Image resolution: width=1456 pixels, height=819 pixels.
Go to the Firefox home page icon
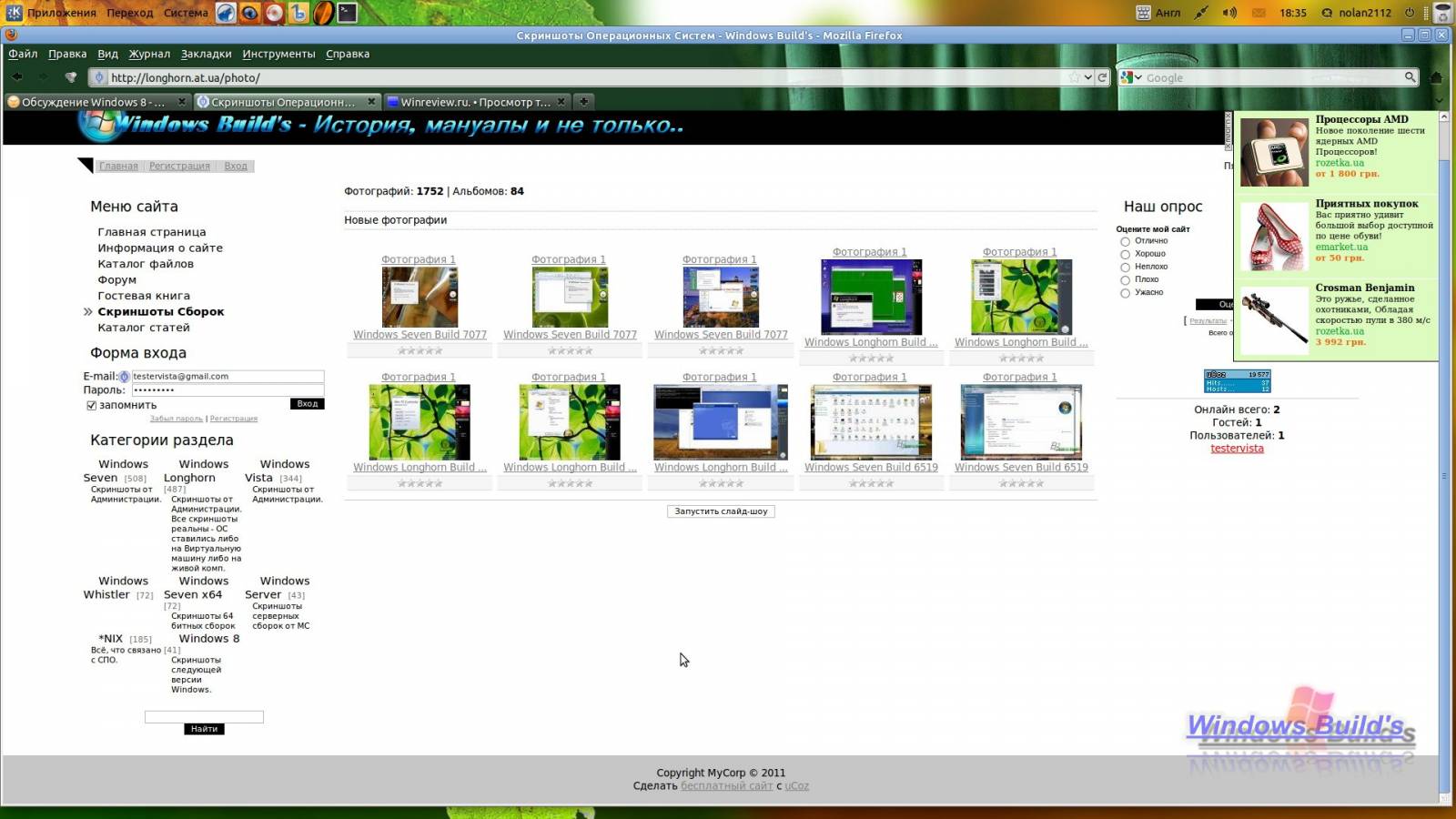tap(1436, 77)
